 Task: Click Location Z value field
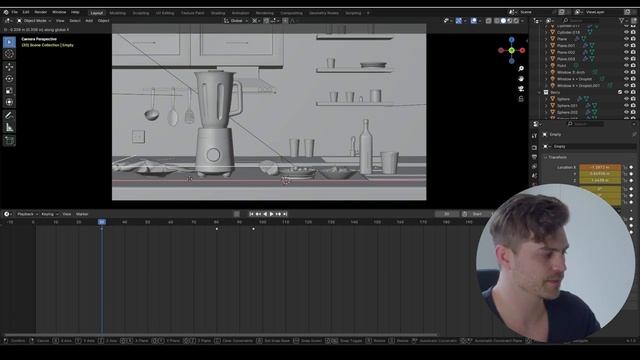click(x=600, y=180)
